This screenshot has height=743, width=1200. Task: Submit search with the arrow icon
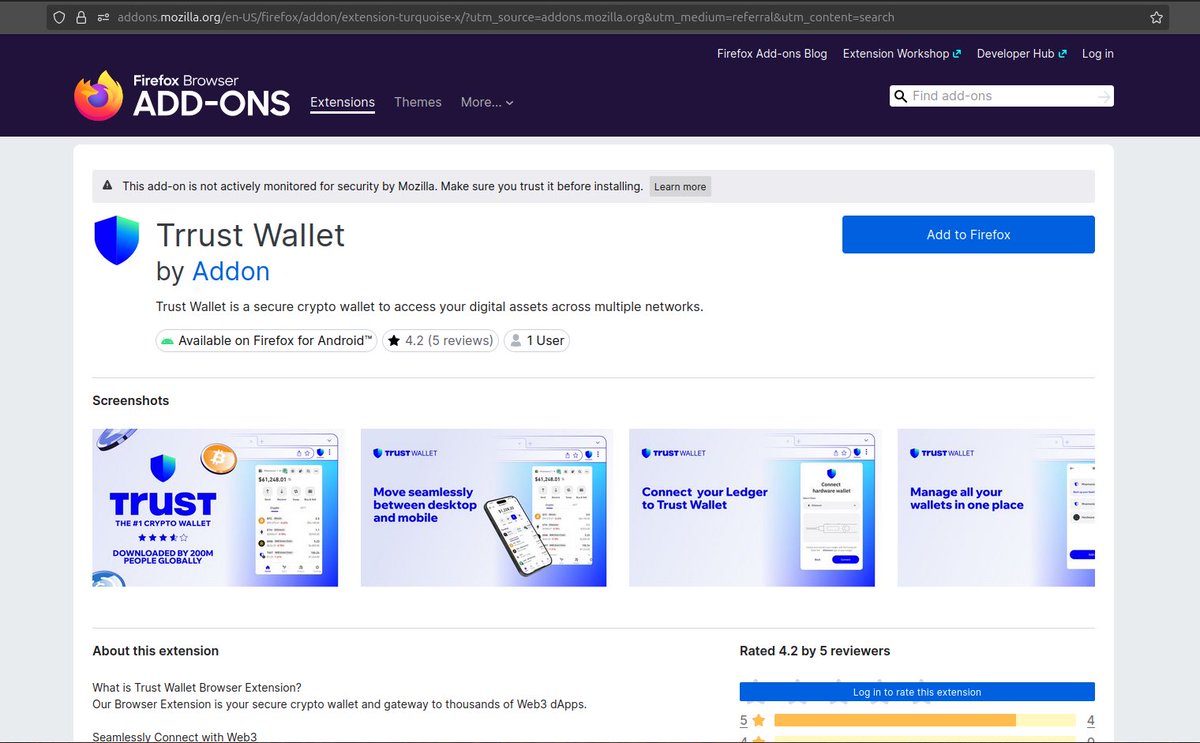coord(1102,96)
